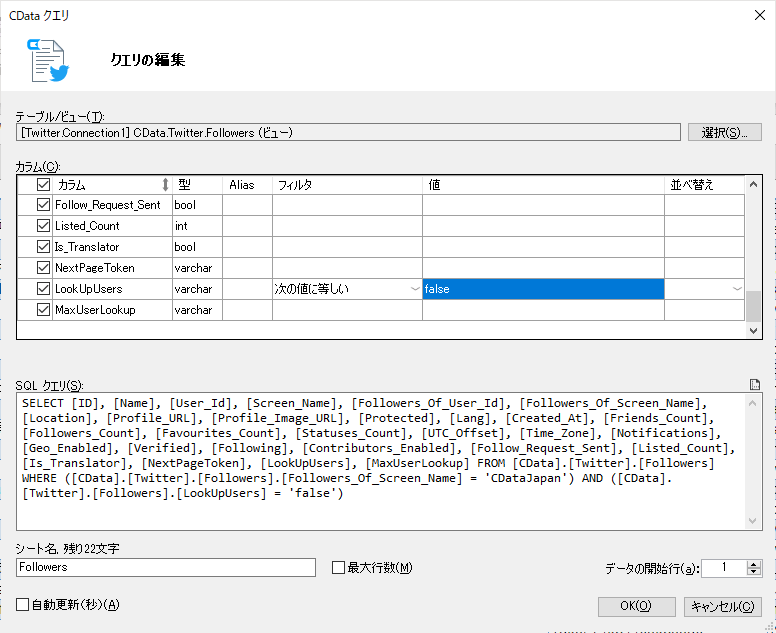Screen dimensions: 776x633
Task: Toggle the select-all columns header checkbox
Action: pos(44,185)
